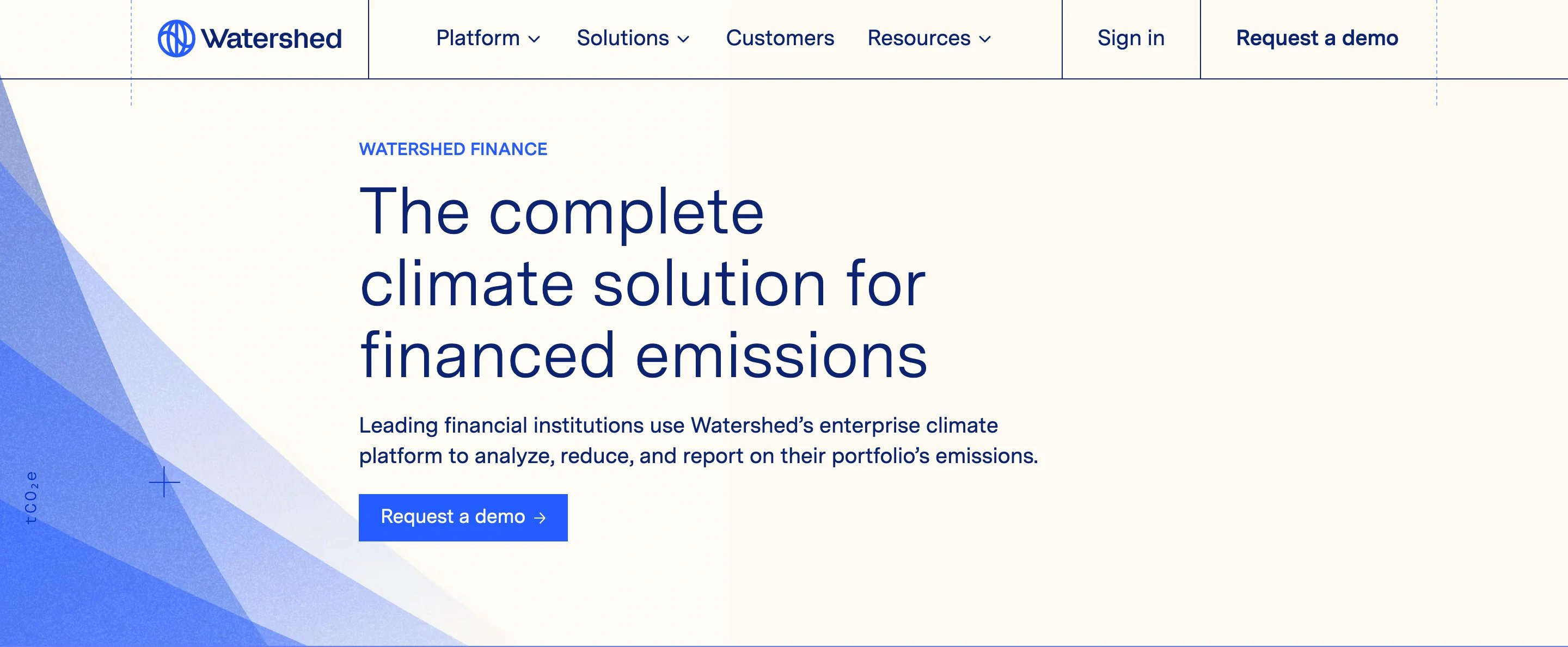Go to the Customers page
The image size is (1568, 647).
pos(781,38)
